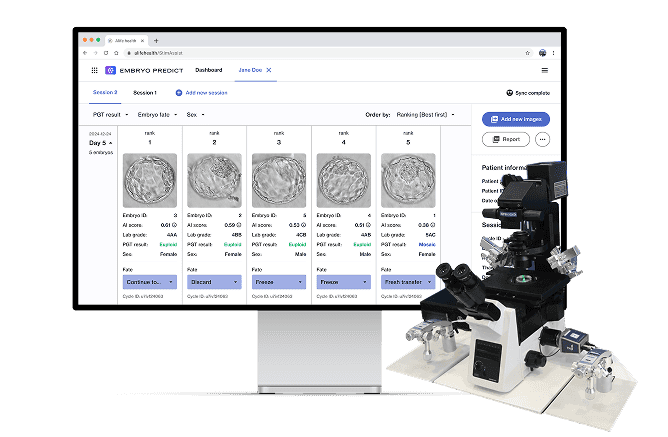Reload the page in browser
Viewport: 668px width, 437px height.
pyautogui.click(x=106, y=53)
